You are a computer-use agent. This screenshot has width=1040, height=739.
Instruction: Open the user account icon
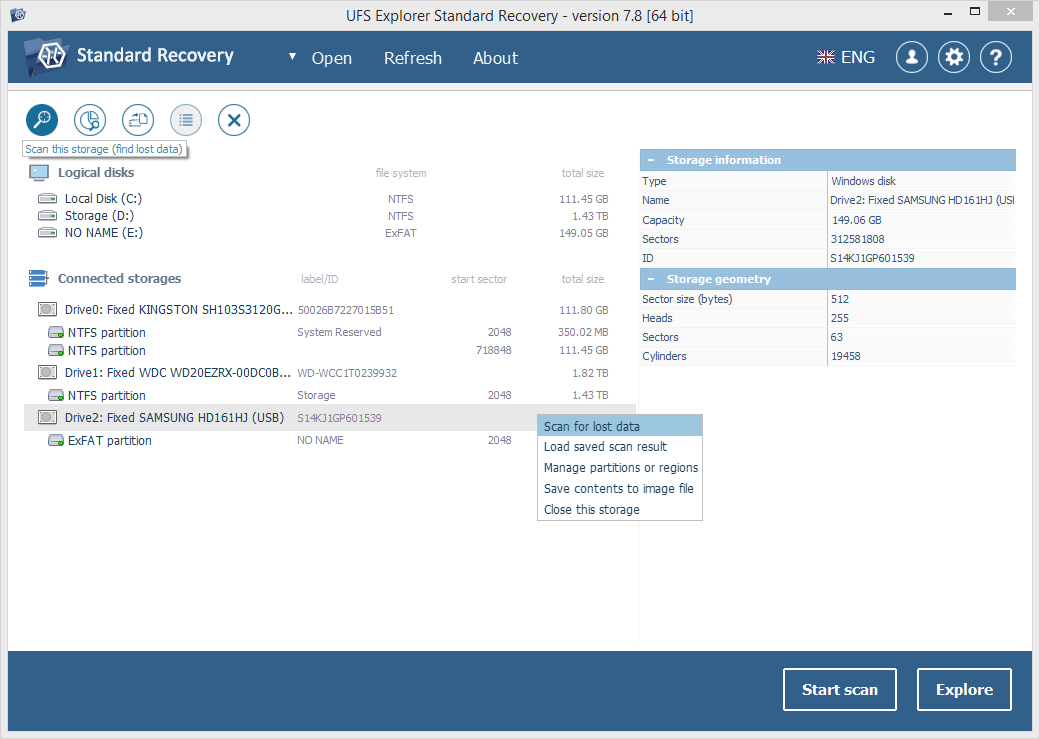(x=911, y=58)
